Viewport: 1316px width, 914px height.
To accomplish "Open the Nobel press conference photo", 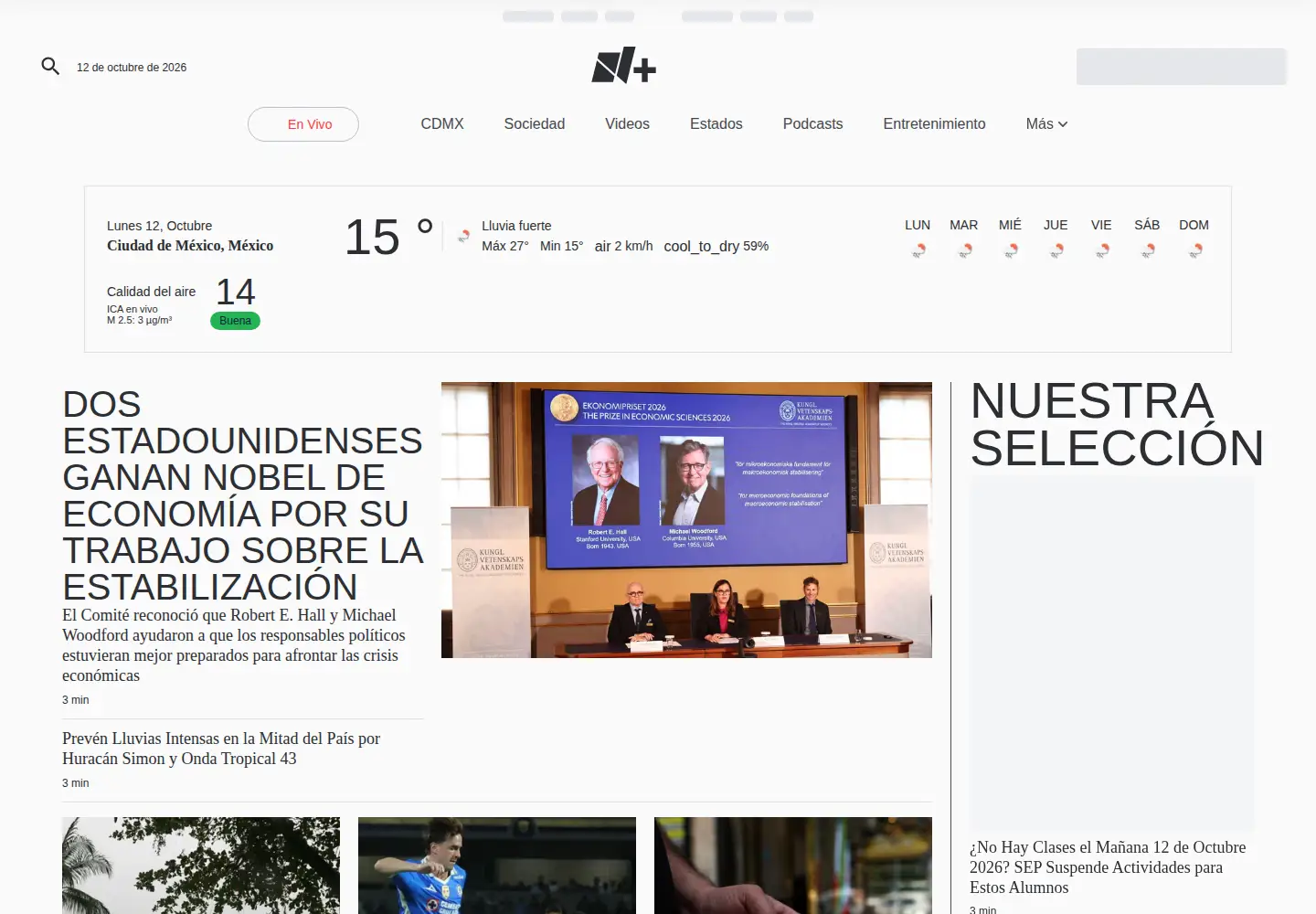I will coord(686,520).
